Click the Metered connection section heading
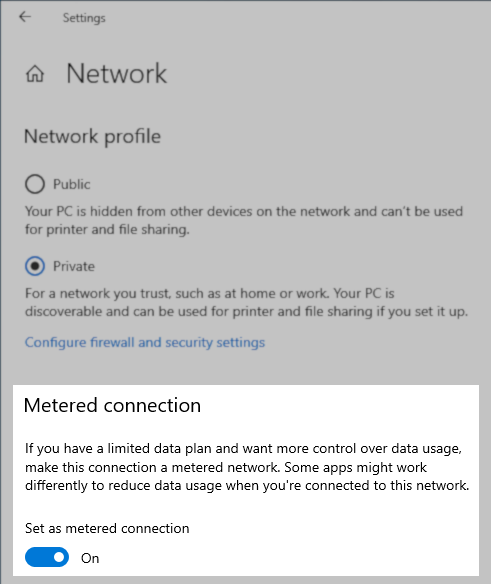 [112, 405]
